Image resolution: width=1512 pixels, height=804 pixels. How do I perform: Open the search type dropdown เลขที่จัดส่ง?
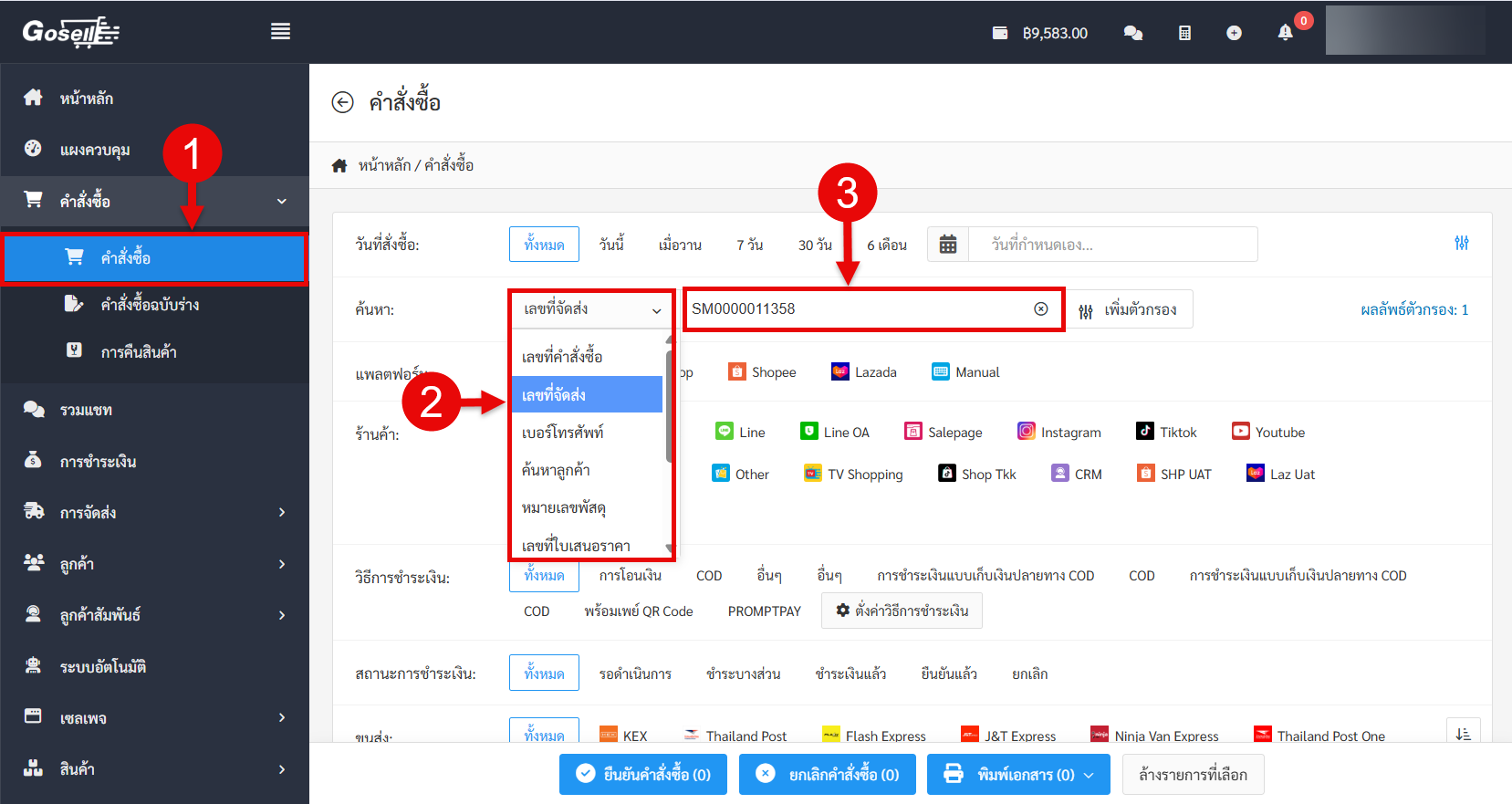(591, 309)
